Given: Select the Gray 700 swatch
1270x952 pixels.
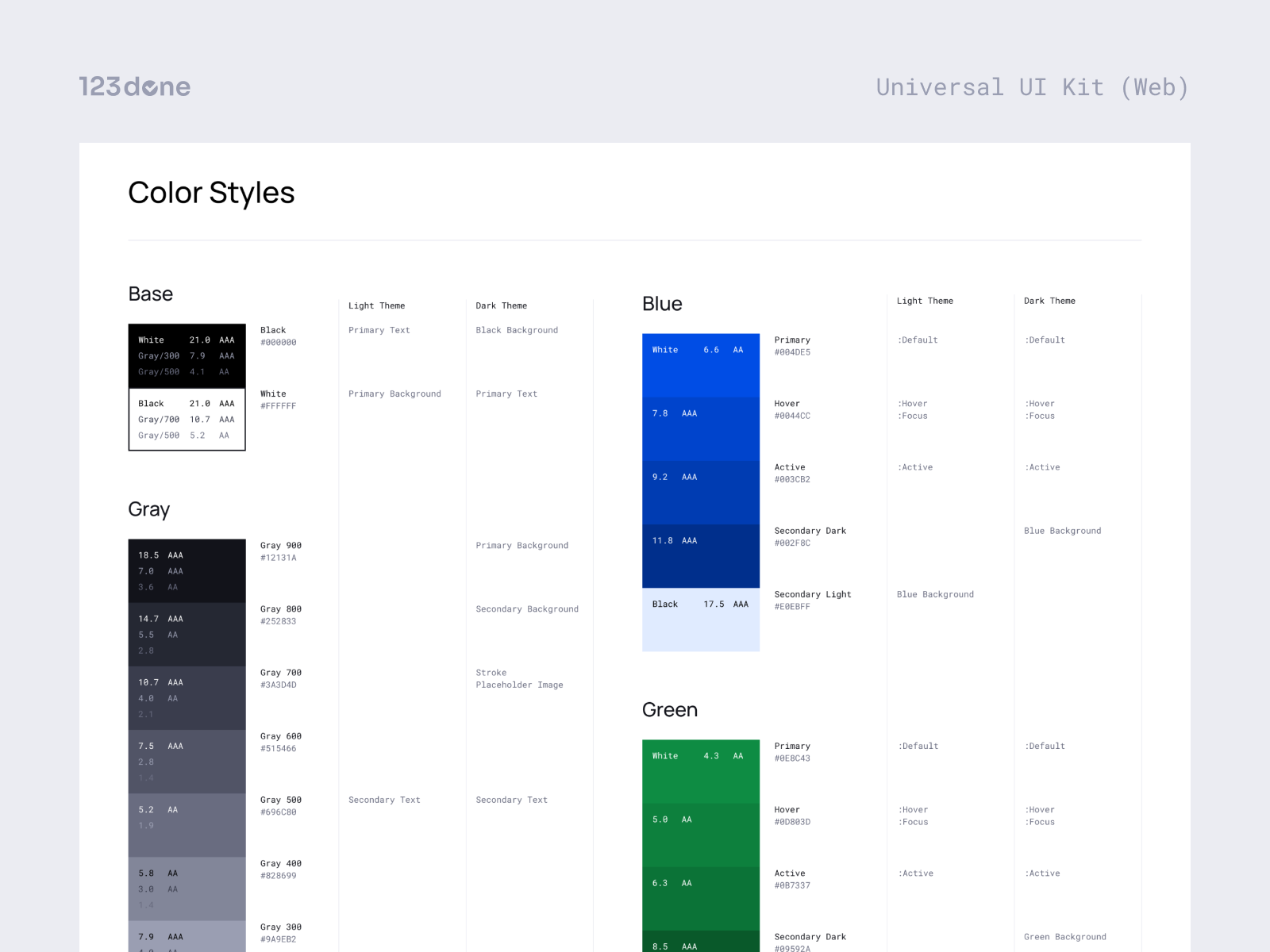Looking at the screenshot, I should click(187, 698).
